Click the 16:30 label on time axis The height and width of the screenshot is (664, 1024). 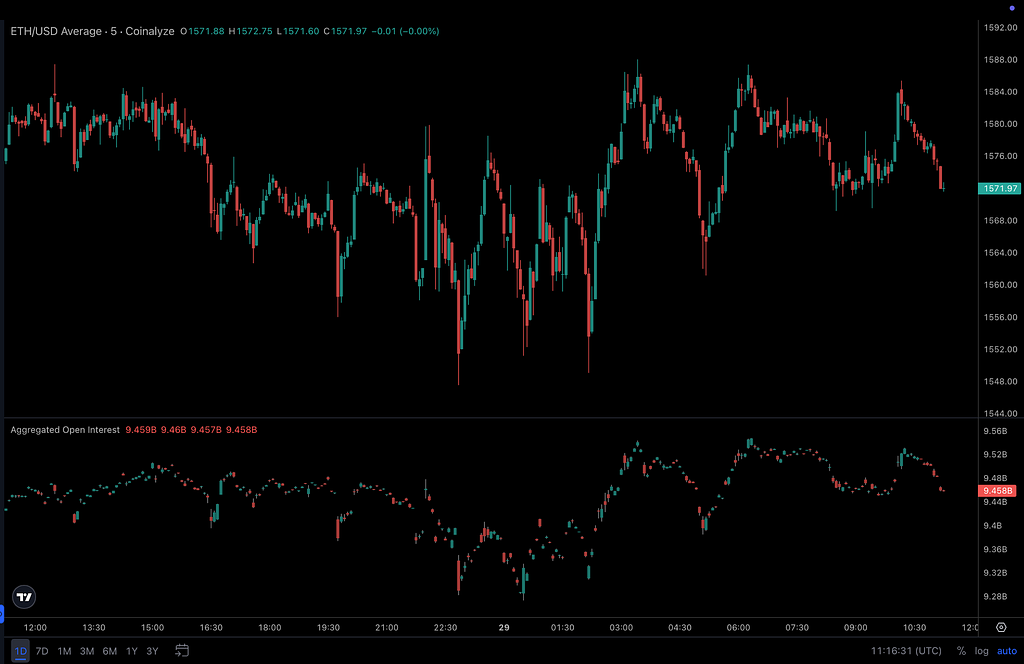click(211, 627)
